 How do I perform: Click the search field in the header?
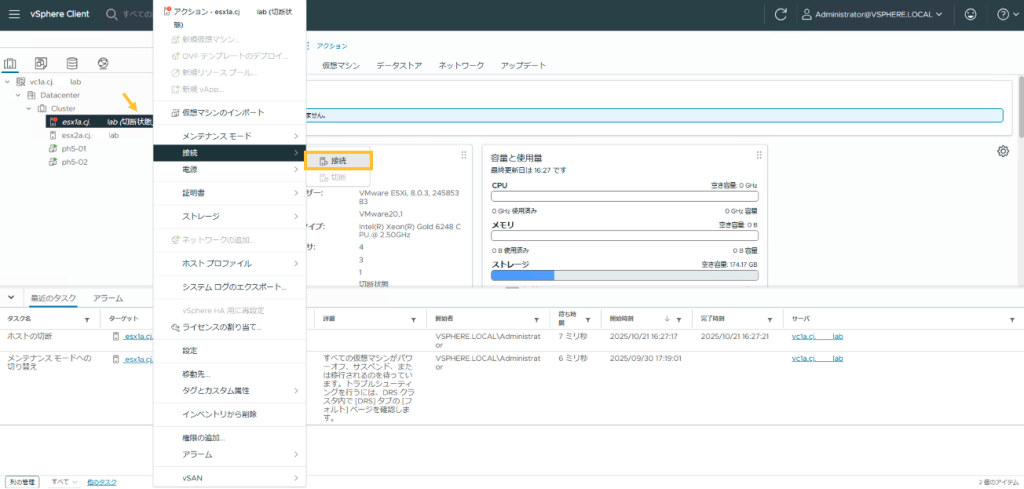tap(136, 15)
